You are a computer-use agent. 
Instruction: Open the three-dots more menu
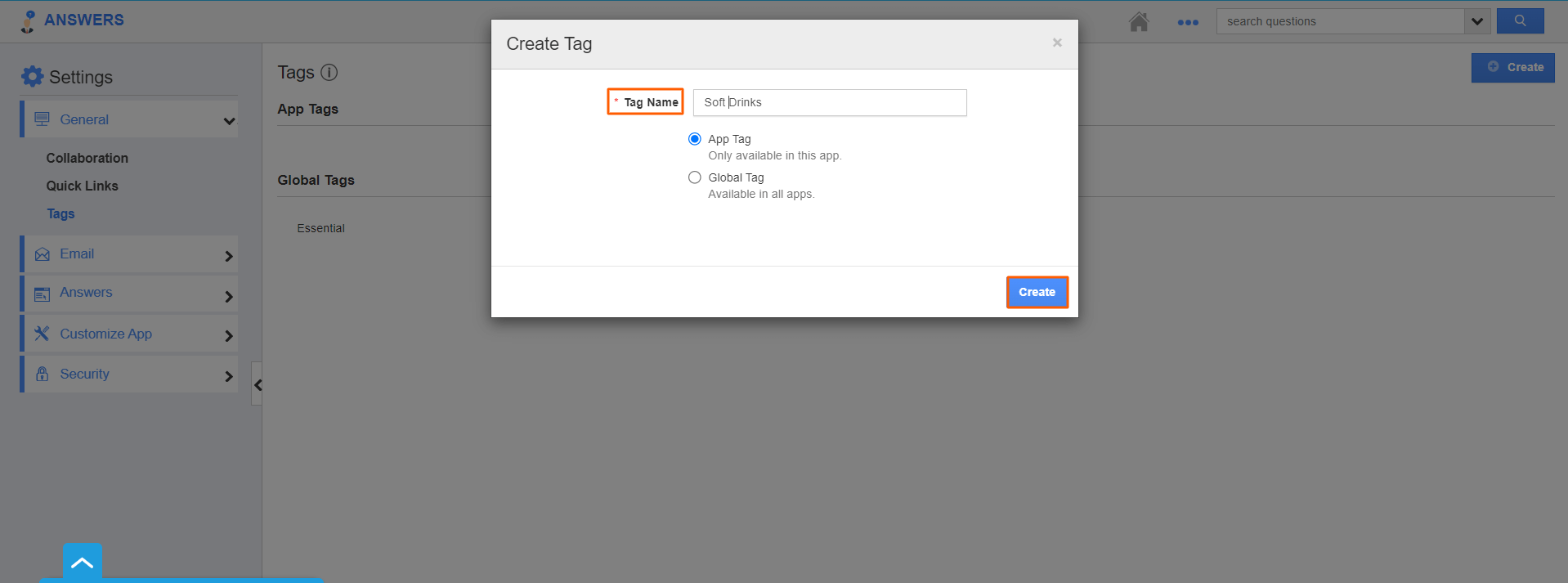pyautogui.click(x=1187, y=22)
